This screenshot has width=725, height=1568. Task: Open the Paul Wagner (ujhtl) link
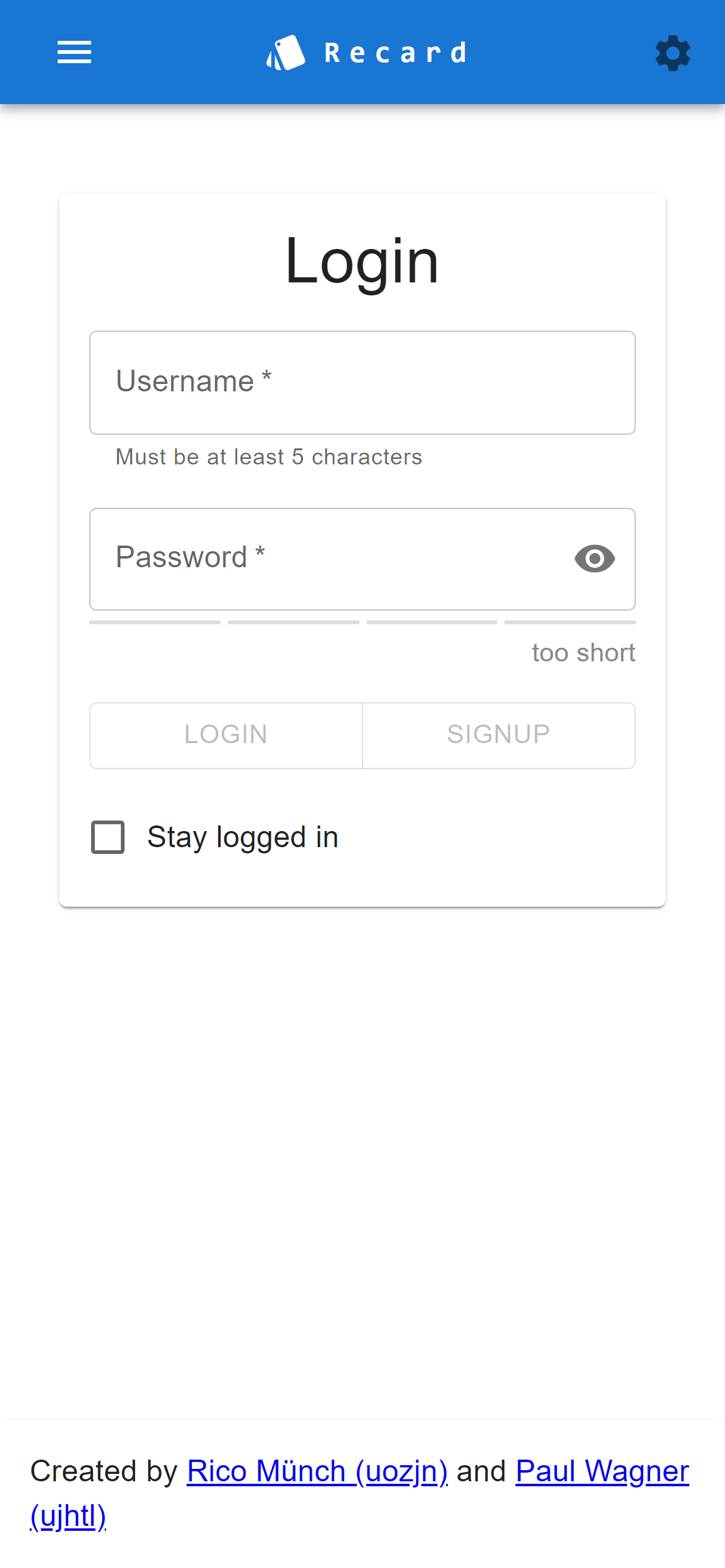(601, 1472)
